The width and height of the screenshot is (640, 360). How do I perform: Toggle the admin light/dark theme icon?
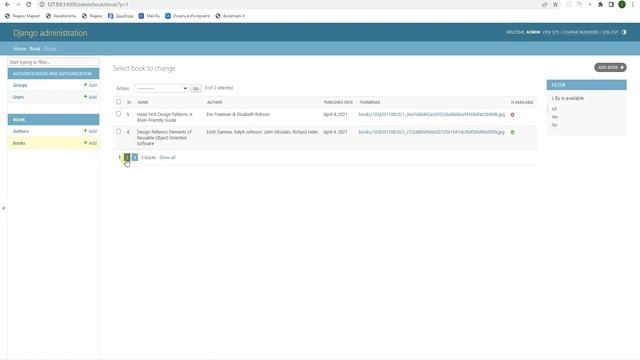pos(624,32)
